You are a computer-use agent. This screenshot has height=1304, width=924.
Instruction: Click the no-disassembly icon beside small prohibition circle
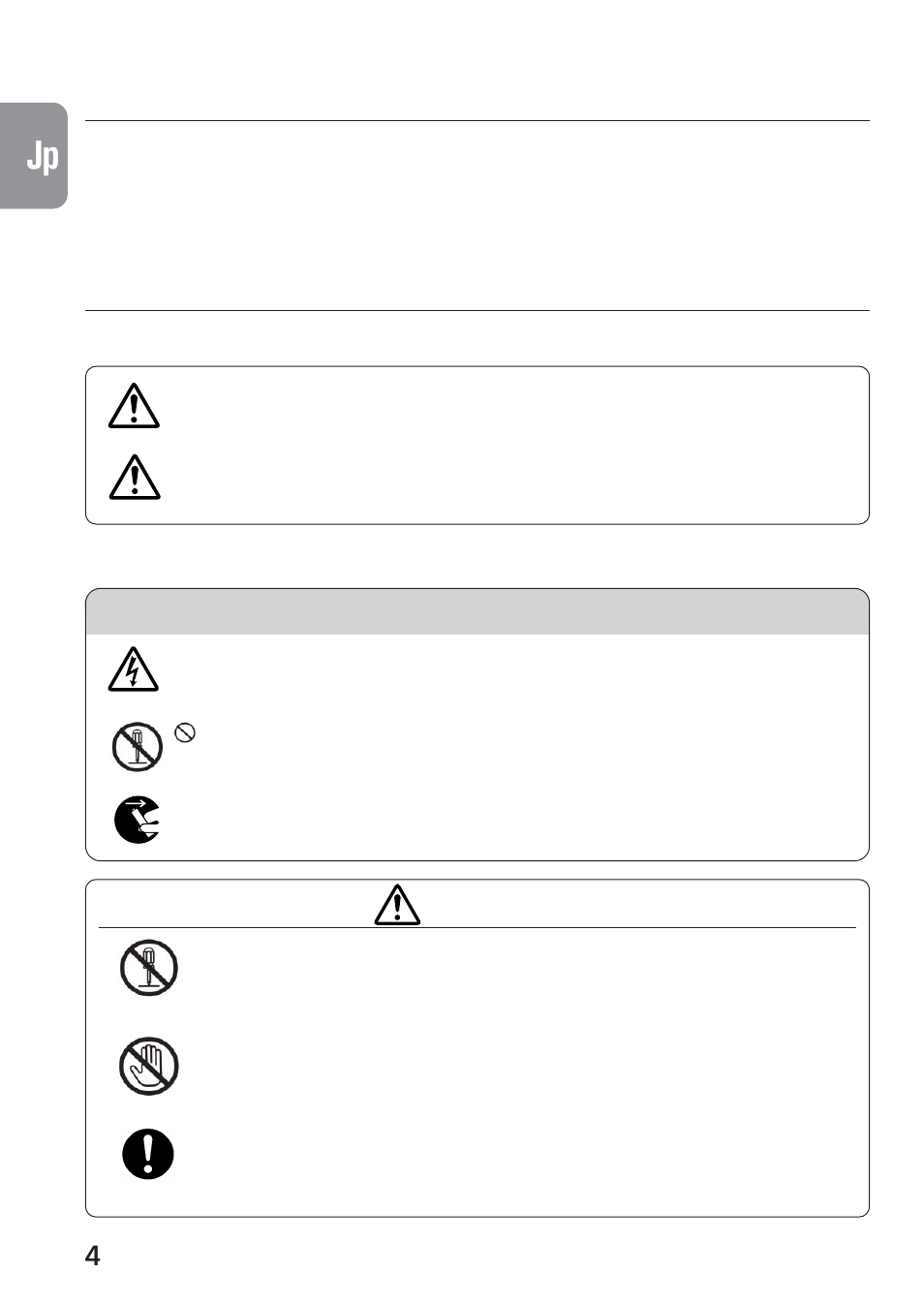click(x=137, y=748)
